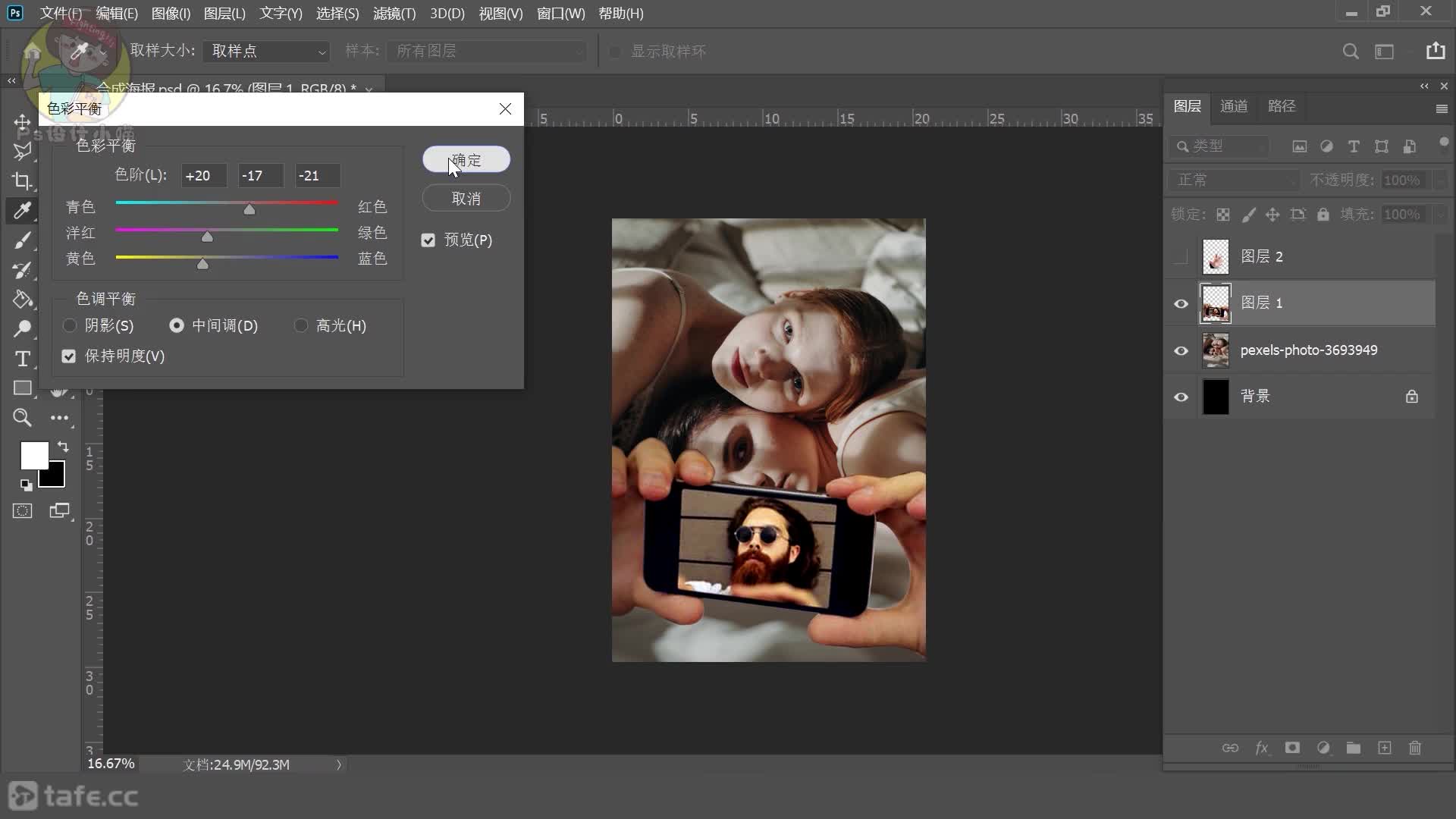Select the Brush tool
The image size is (1456, 819).
pyautogui.click(x=22, y=240)
